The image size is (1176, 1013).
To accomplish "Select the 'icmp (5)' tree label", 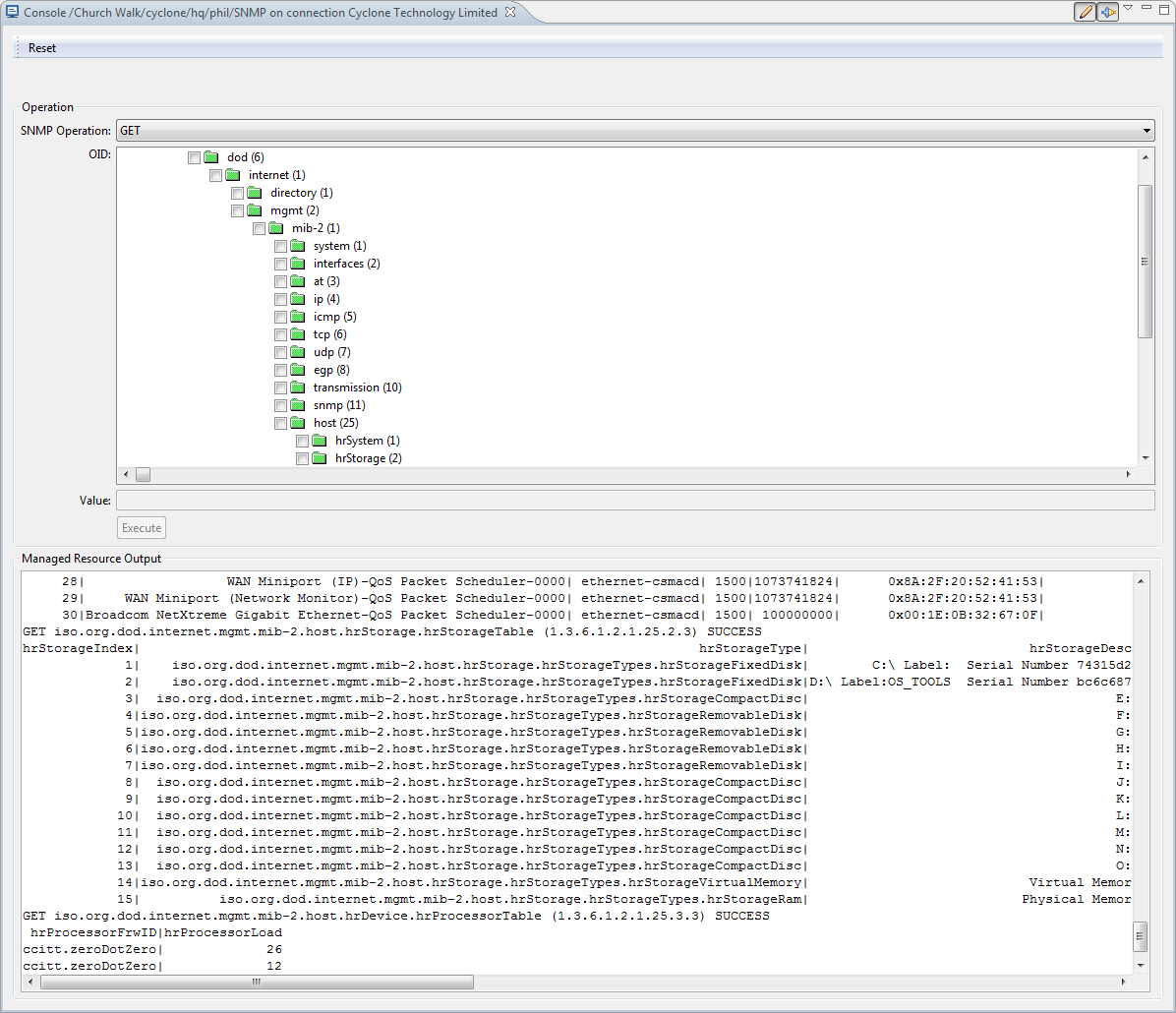I will coord(334,318).
